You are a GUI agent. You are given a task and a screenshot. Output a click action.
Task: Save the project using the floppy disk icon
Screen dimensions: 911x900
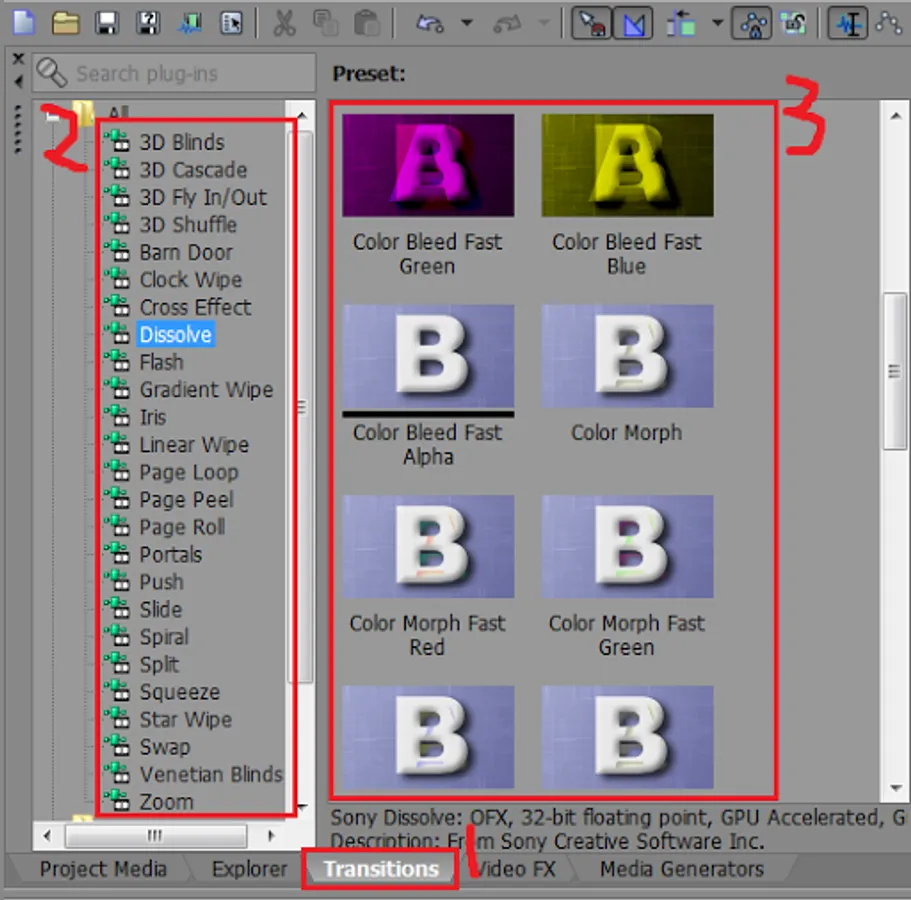click(107, 23)
